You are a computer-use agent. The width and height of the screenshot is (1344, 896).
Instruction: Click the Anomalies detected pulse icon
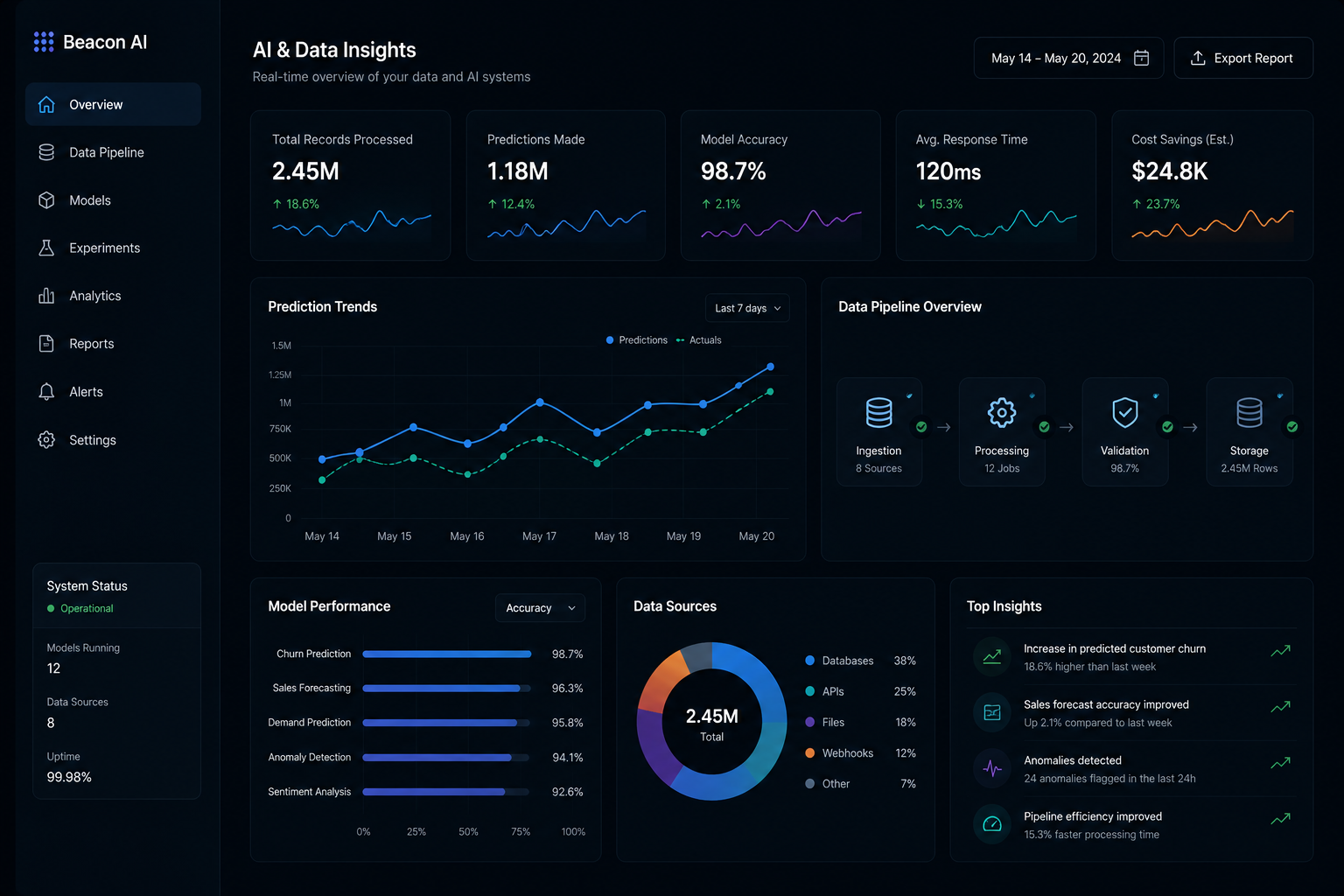pyautogui.click(x=992, y=768)
